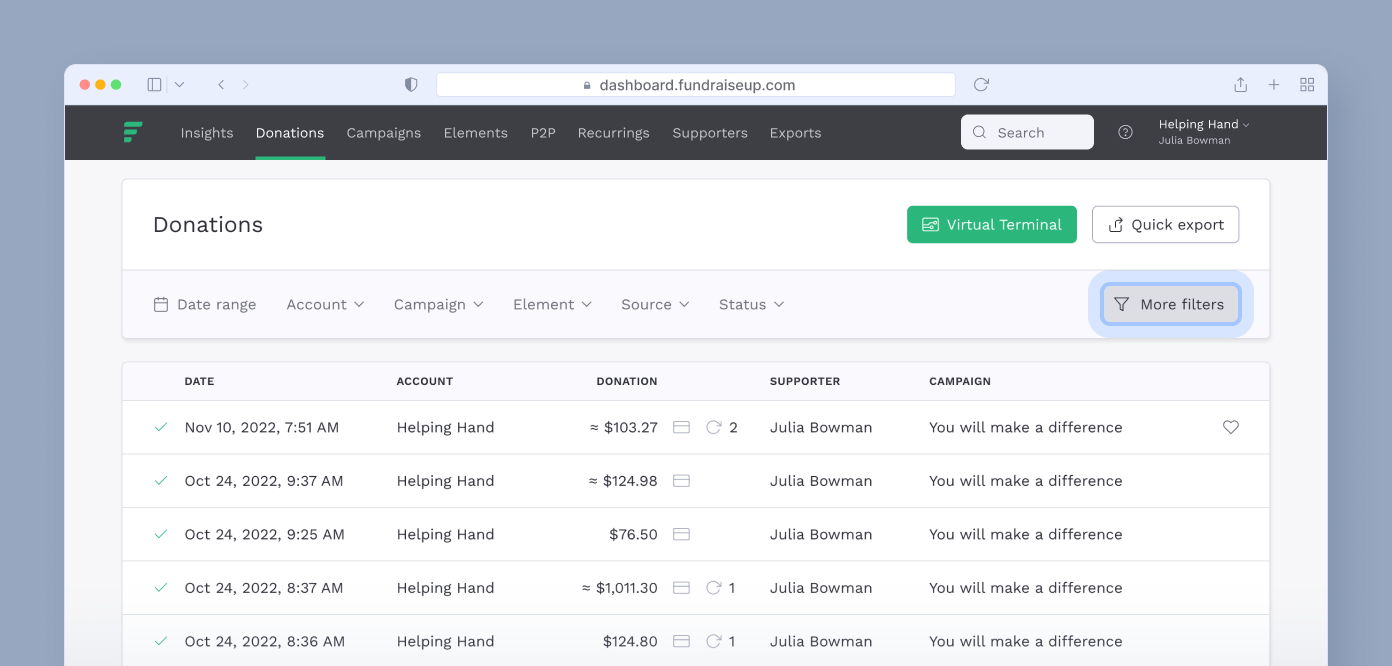Go forward with the browser forward arrow
Image resolution: width=1392 pixels, height=666 pixels.
pyautogui.click(x=246, y=85)
